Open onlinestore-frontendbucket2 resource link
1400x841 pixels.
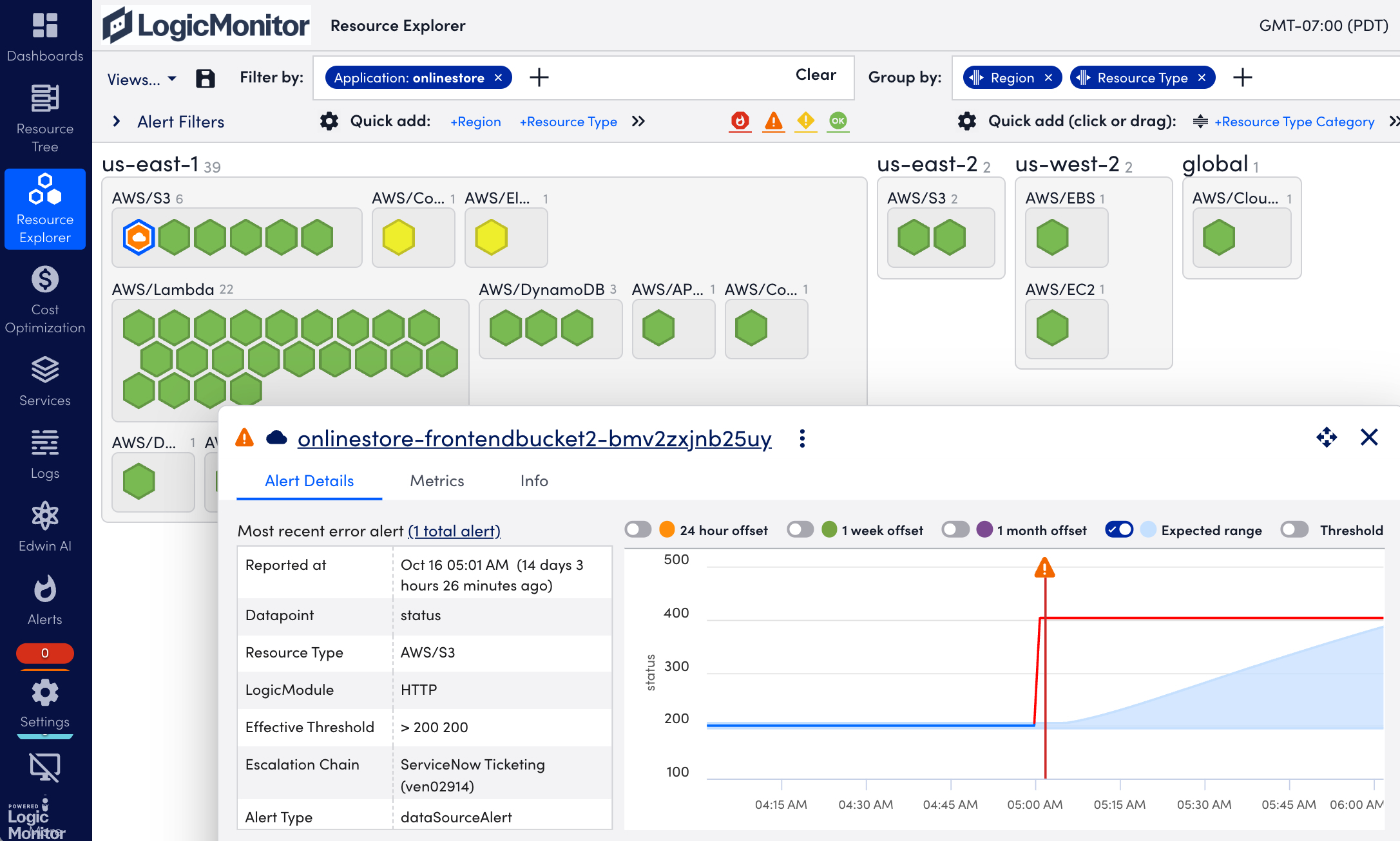tap(534, 439)
